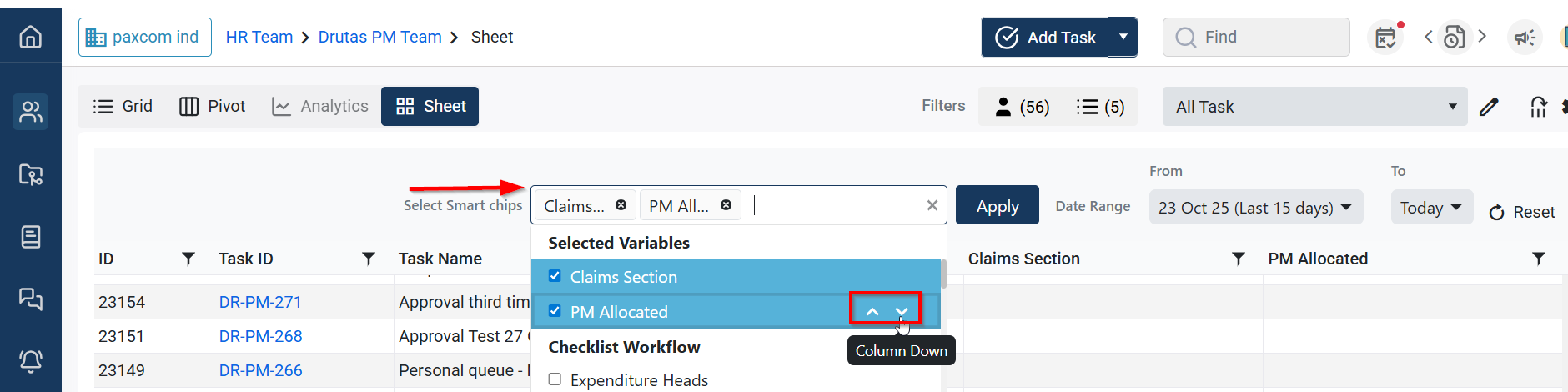Click the announcements megaphone icon
The width and height of the screenshot is (1568, 392).
pyautogui.click(x=1525, y=38)
